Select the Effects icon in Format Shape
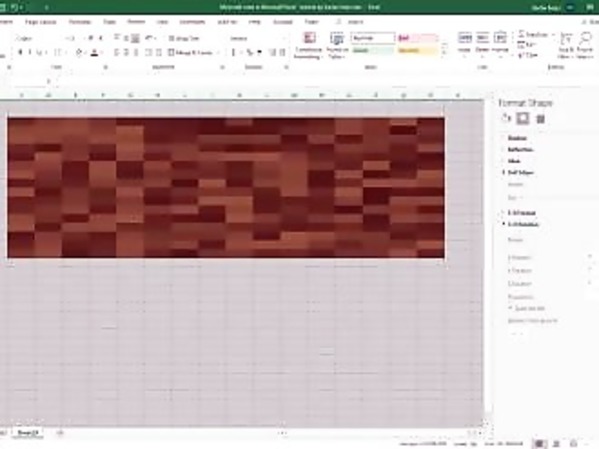599x449 pixels. 523,118
